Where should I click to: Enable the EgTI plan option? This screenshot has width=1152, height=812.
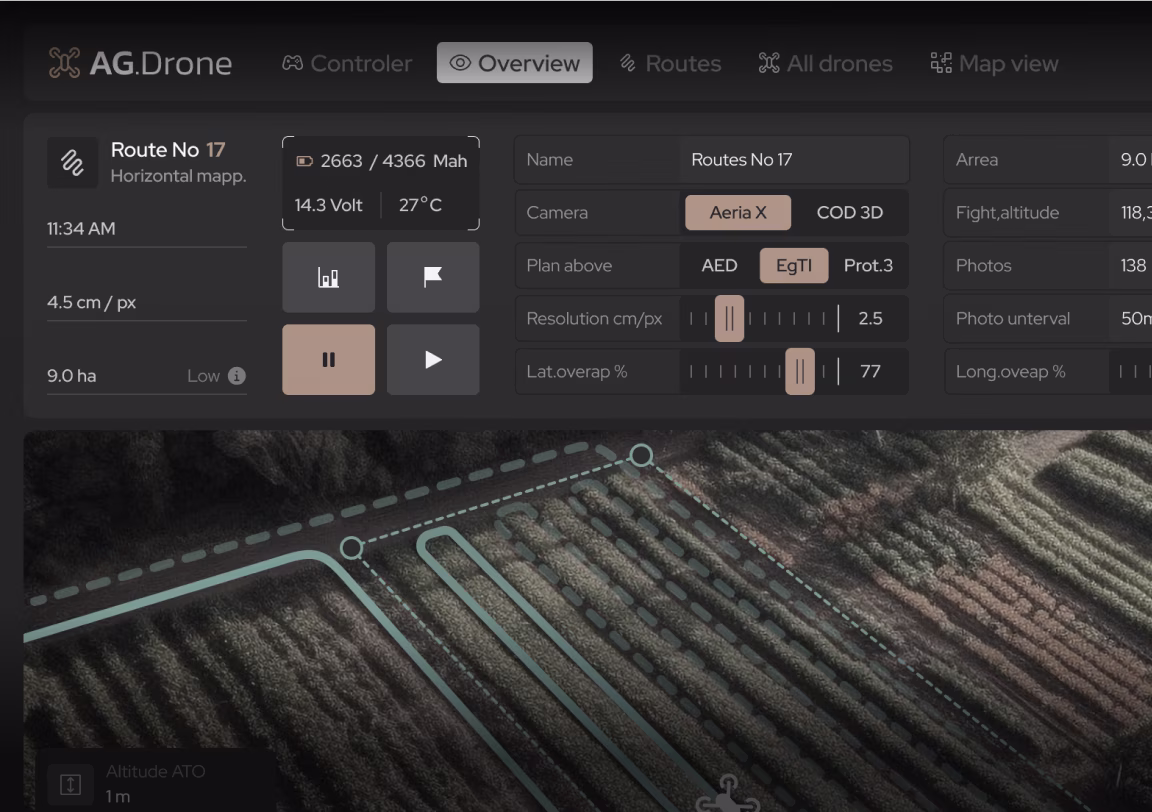coord(795,266)
